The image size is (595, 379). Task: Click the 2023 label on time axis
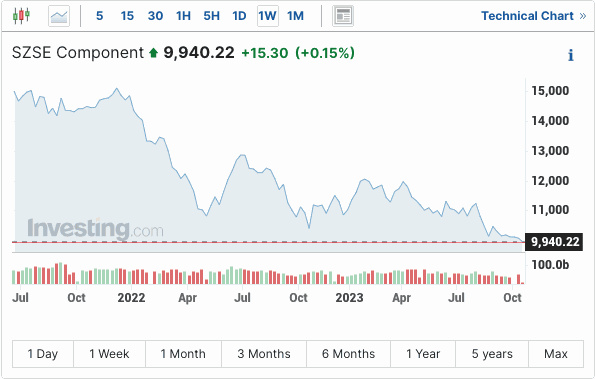pyautogui.click(x=349, y=298)
